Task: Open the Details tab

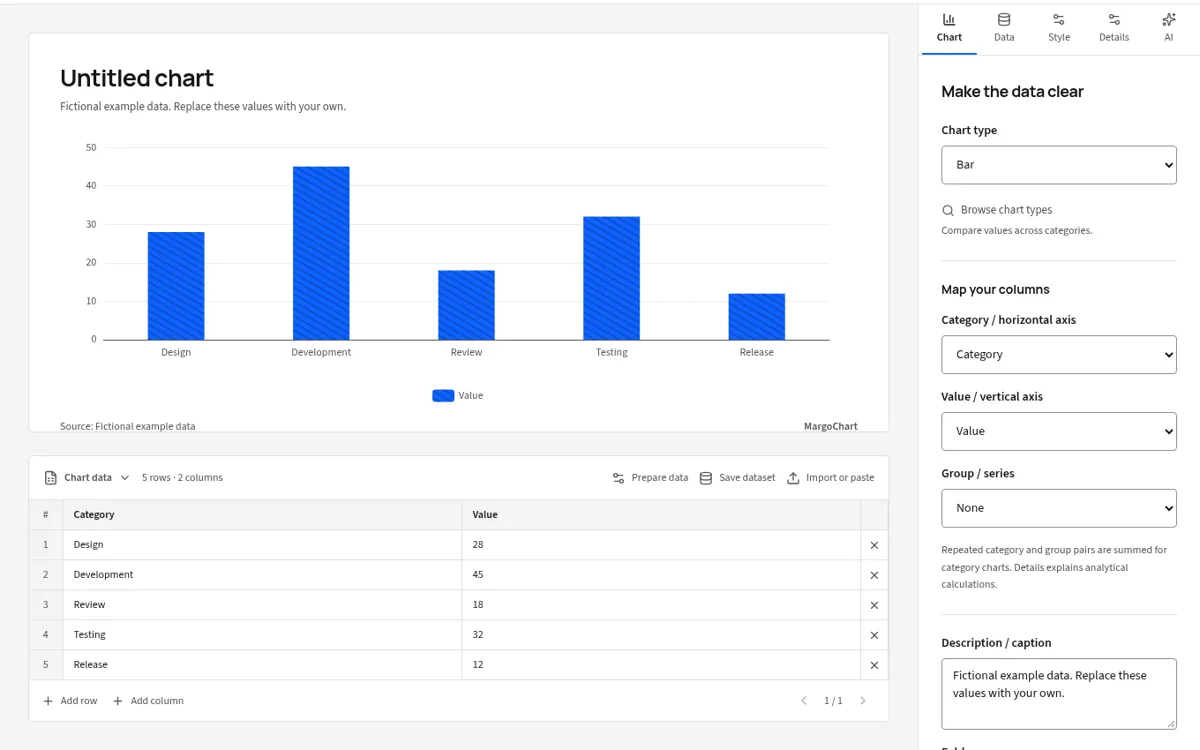Action: pos(1114,28)
